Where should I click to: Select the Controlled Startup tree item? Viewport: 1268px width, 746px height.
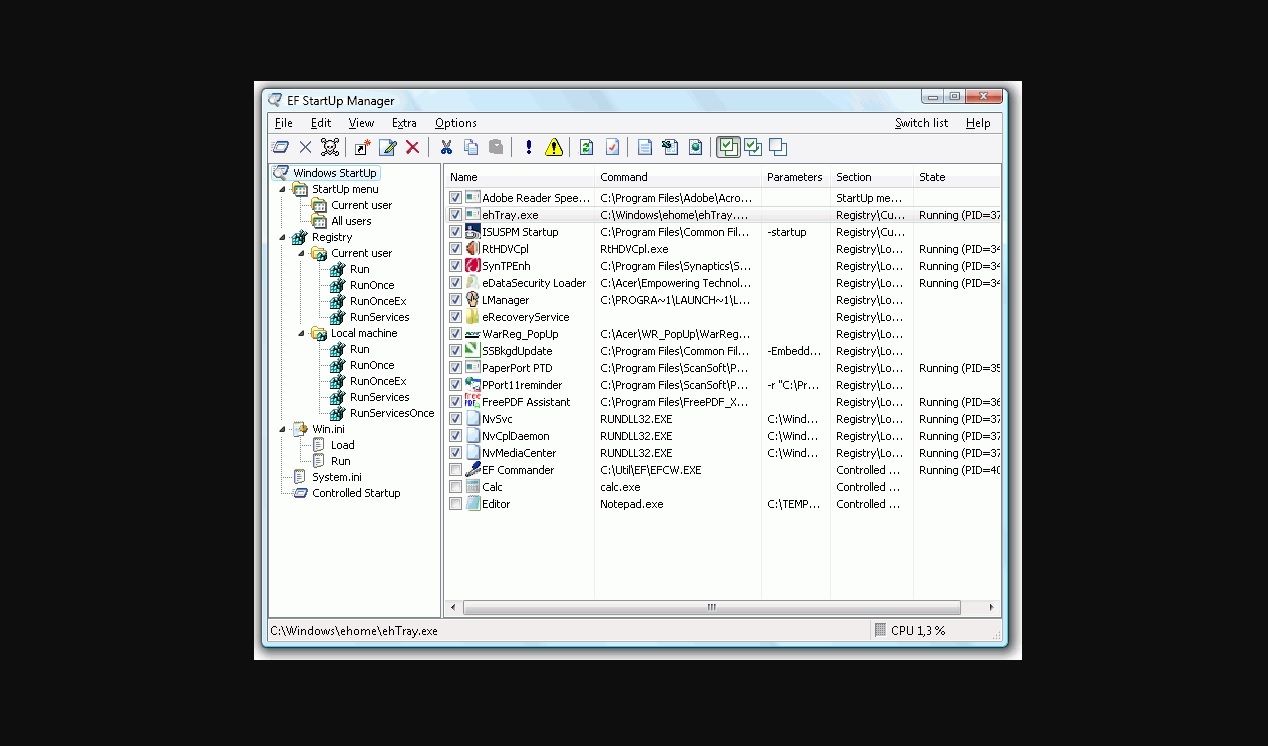pos(356,493)
